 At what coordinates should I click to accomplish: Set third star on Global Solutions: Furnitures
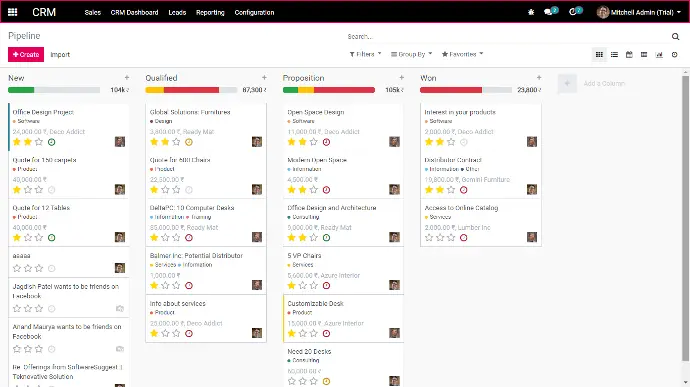(x=176, y=142)
